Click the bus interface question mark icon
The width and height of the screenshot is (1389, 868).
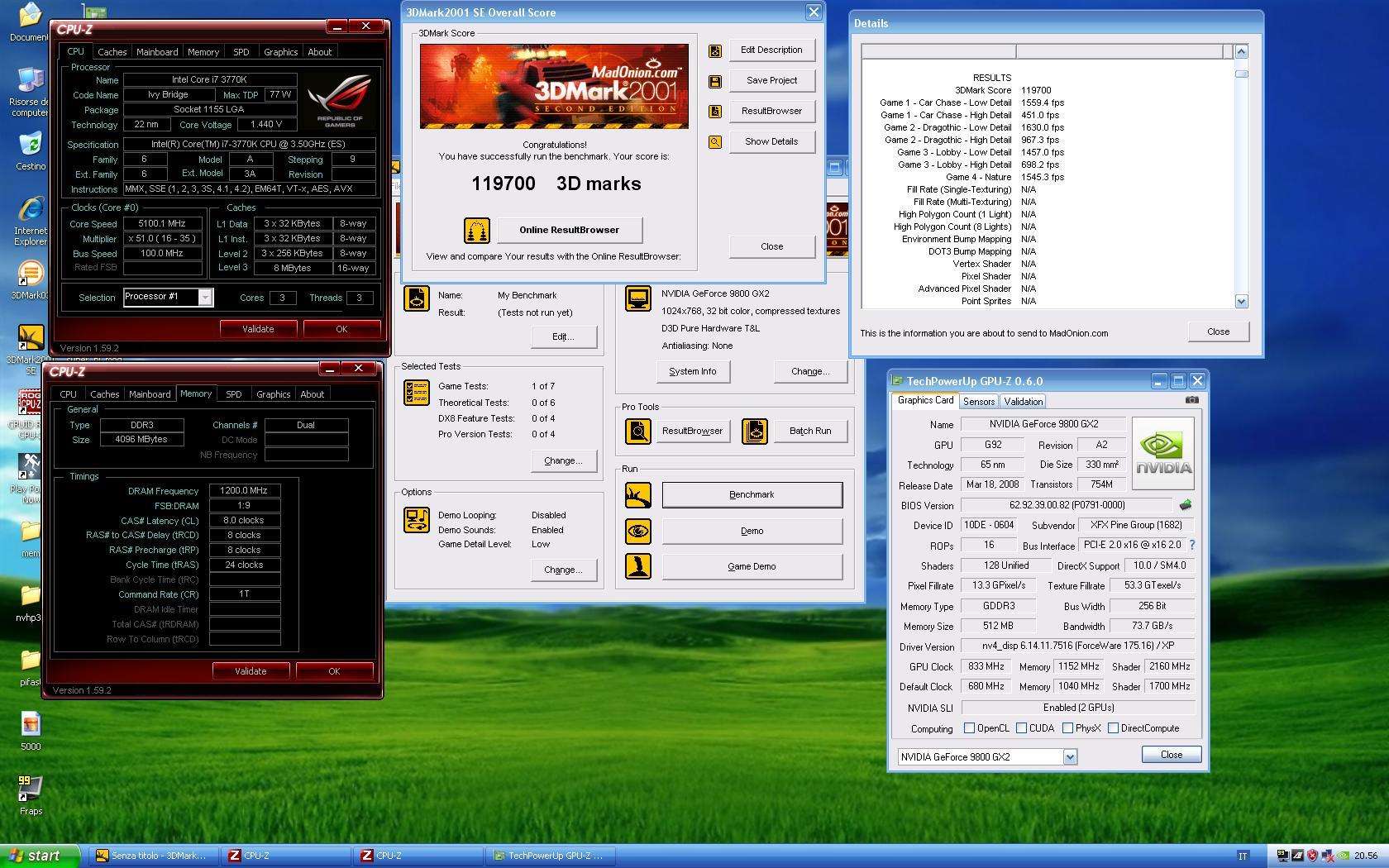pos(1191,546)
